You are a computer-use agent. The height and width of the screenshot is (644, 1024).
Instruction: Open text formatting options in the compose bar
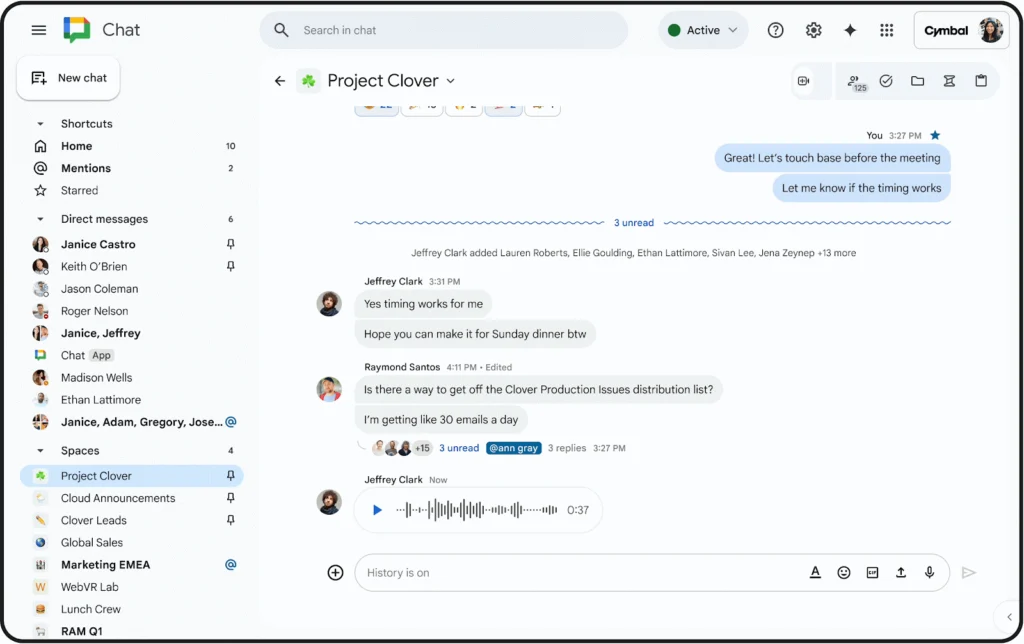(x=815, y=572)
